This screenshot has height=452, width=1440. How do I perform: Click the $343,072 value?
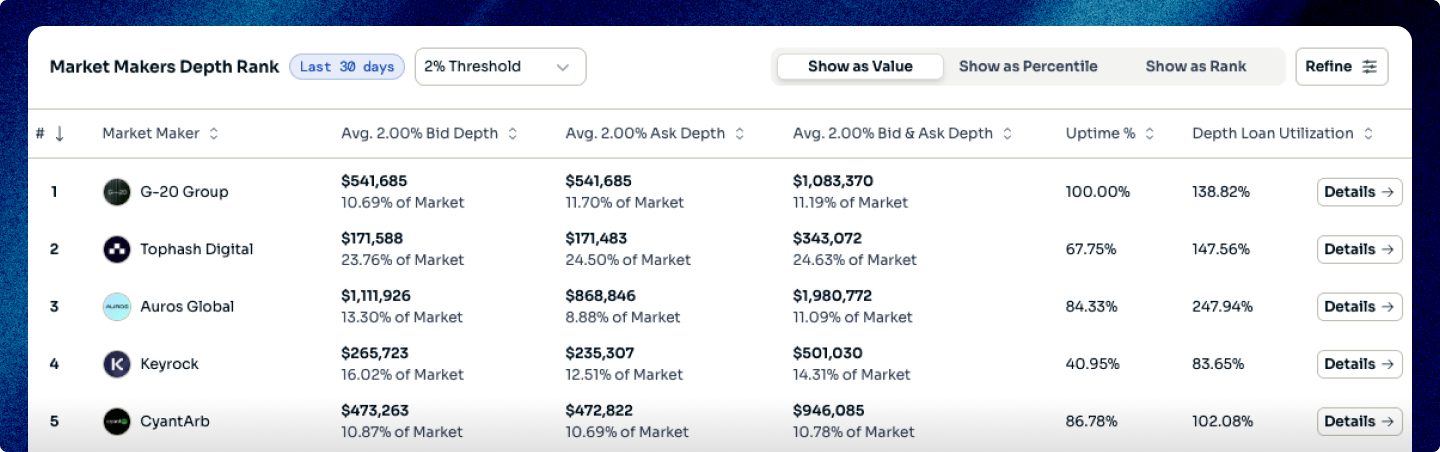point(827,239)
